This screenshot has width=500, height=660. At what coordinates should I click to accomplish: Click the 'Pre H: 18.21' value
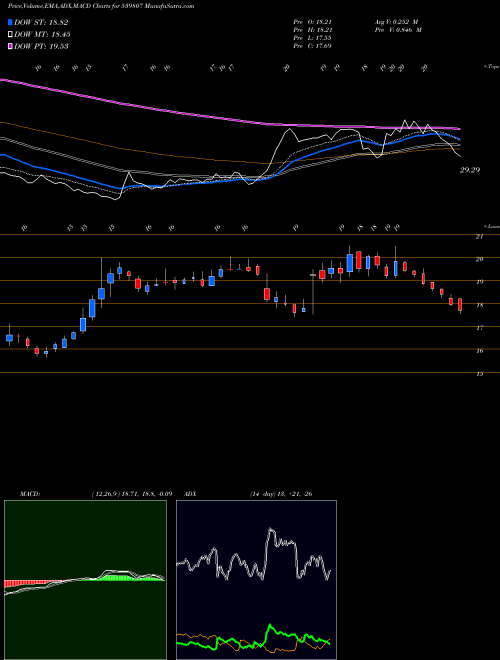(x=312, y=30)
